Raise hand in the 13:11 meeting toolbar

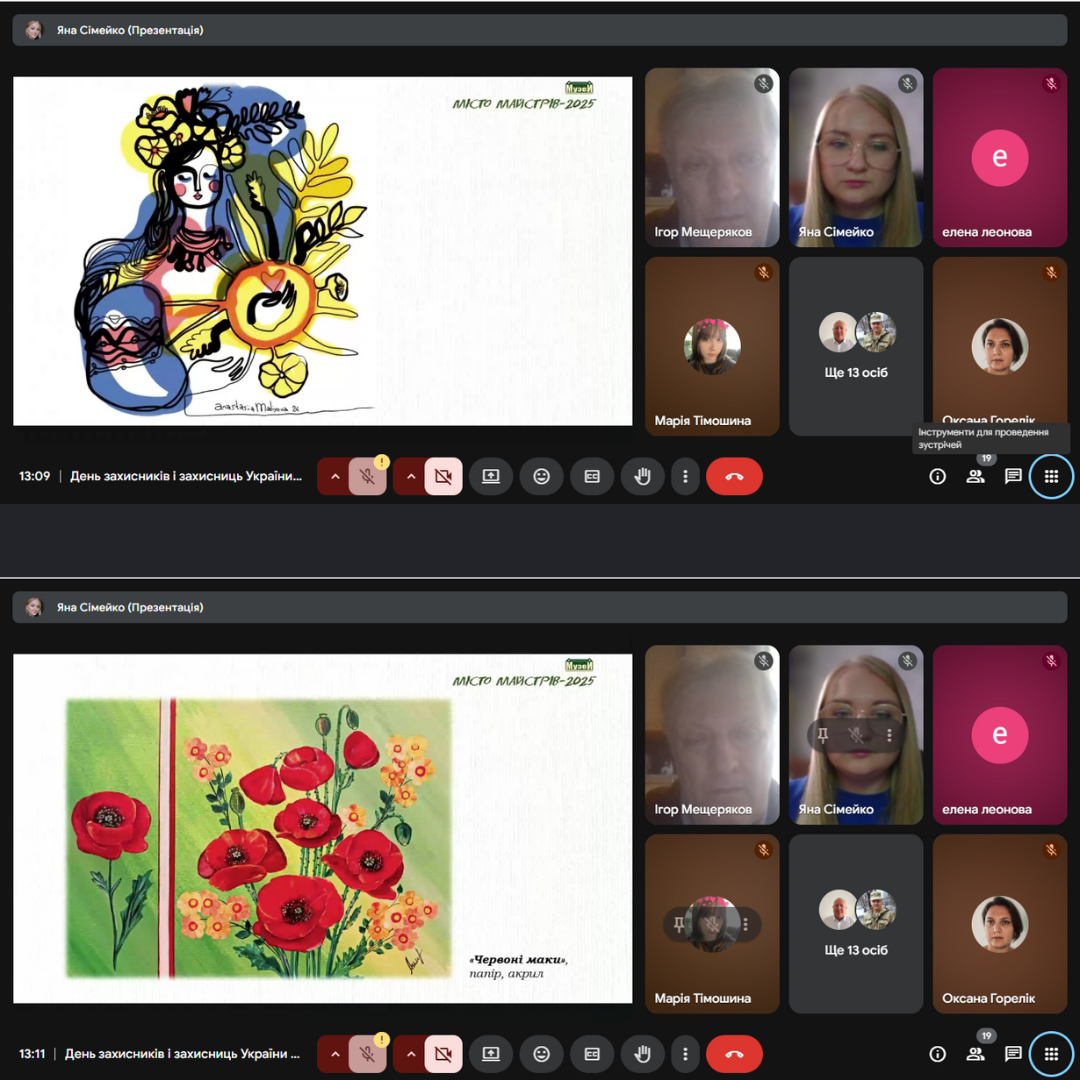click(x=642, y=1054)
